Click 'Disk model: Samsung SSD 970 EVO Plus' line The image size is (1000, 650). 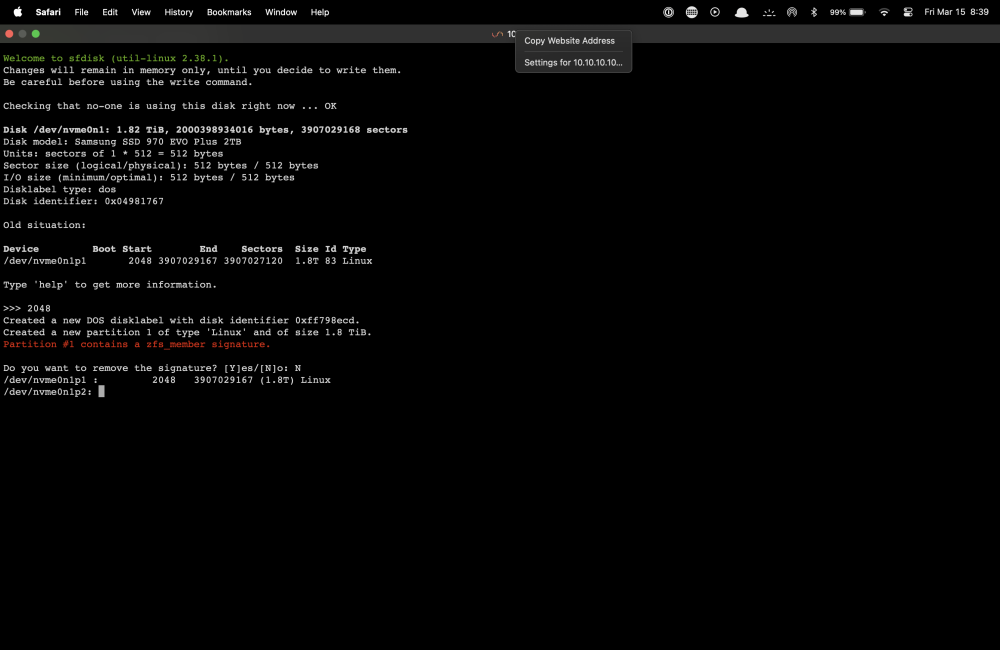122,142
